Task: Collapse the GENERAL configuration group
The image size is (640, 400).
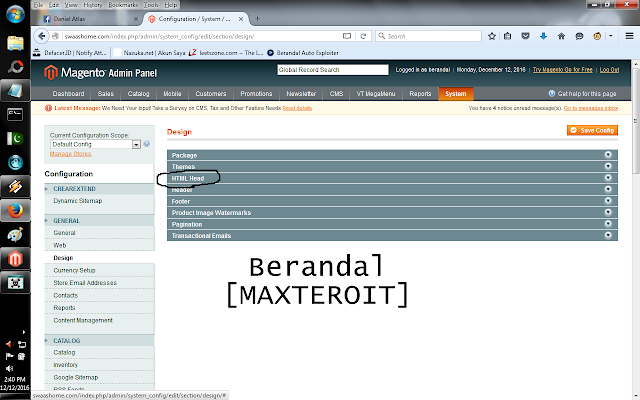Action: [x=99, y=221]
